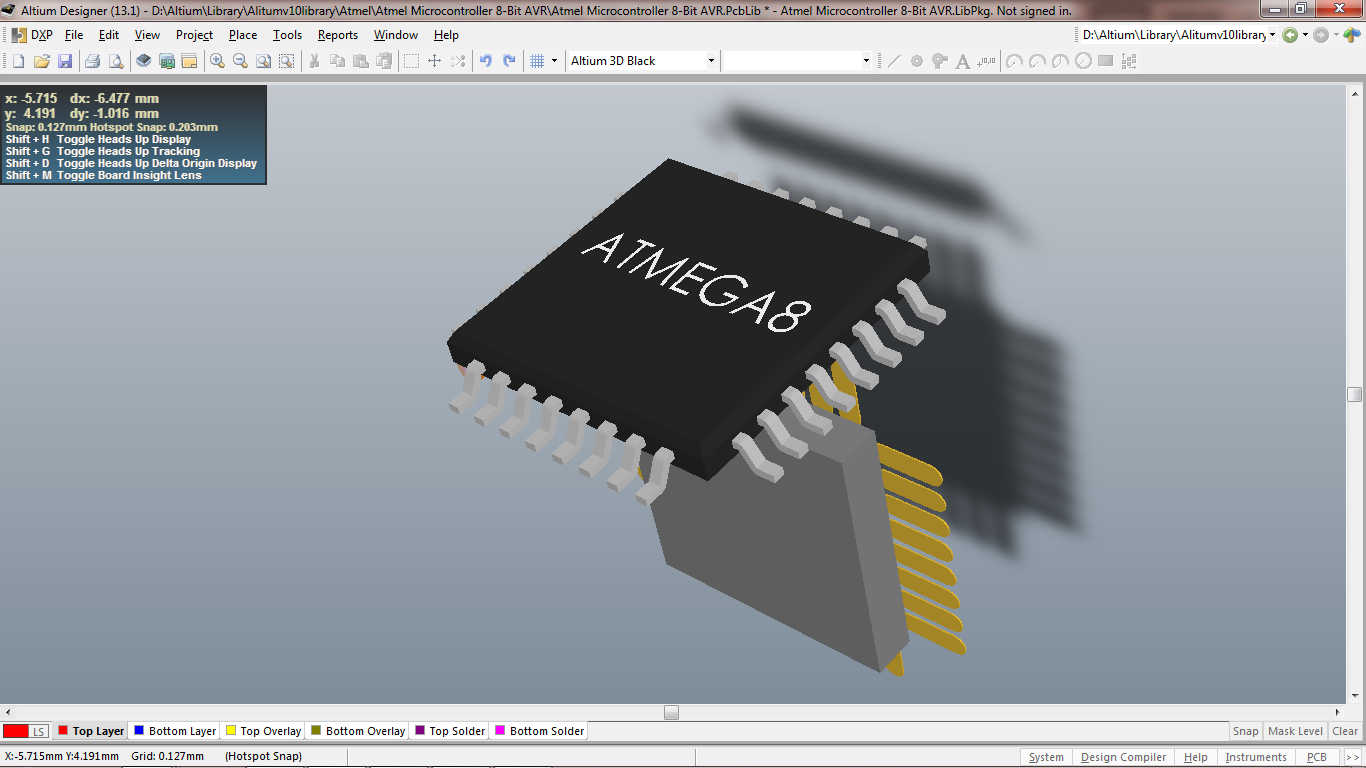Viewport: 1366px width, 768px height.
Task: Zoom out toolbar icon
Action: (240, 61)
